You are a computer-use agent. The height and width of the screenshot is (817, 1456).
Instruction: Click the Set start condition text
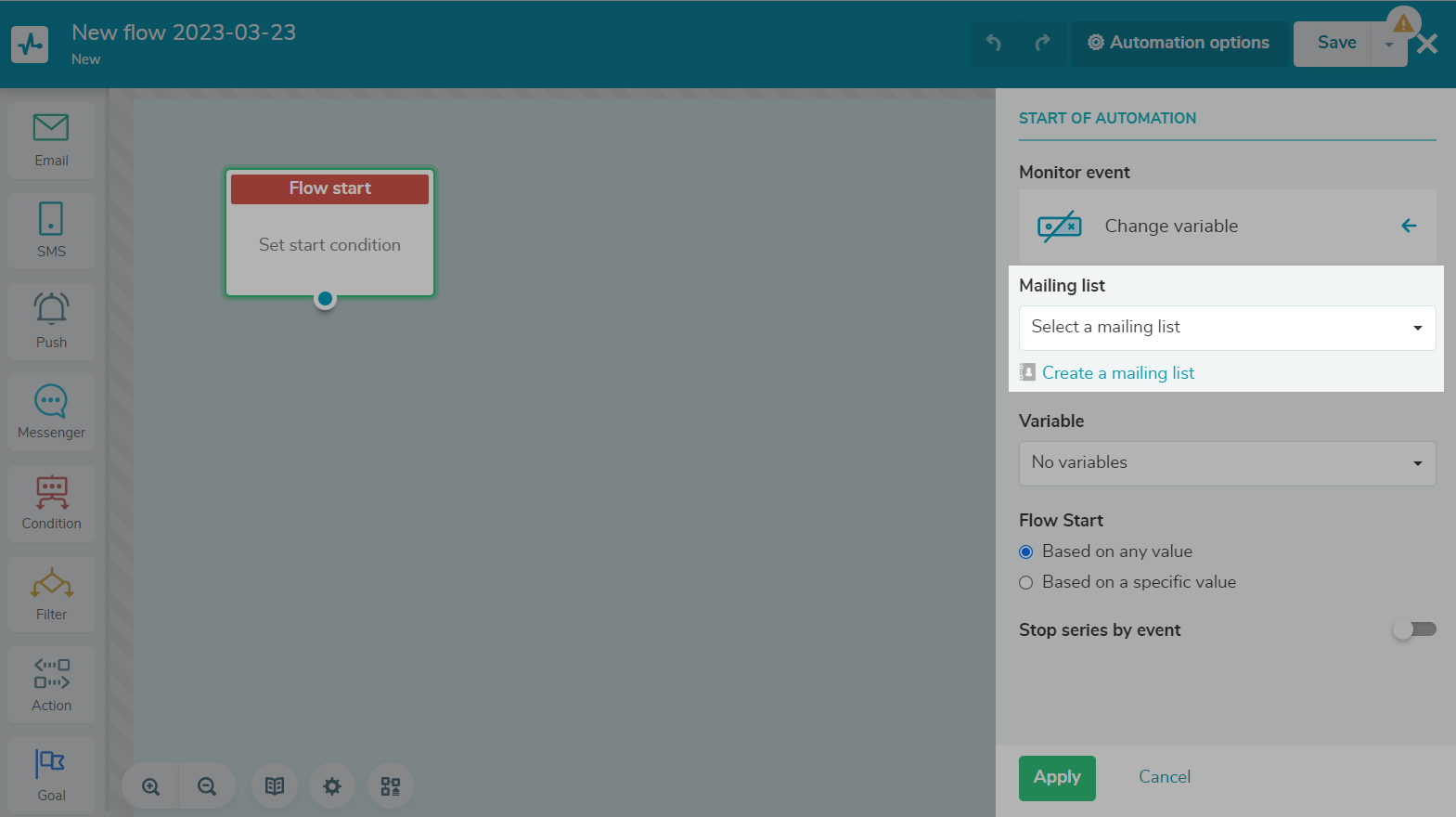click(329, 245)
